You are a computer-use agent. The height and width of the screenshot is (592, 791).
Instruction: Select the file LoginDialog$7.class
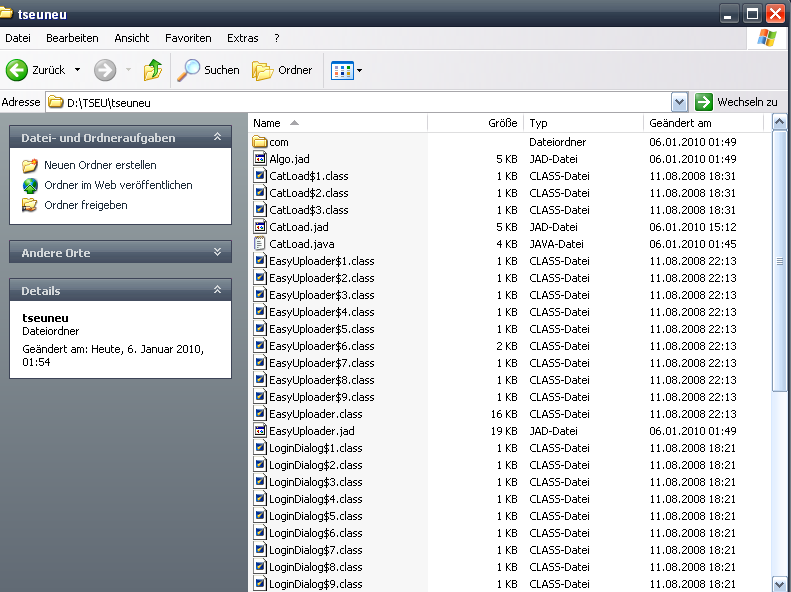(x=316, y=550)
